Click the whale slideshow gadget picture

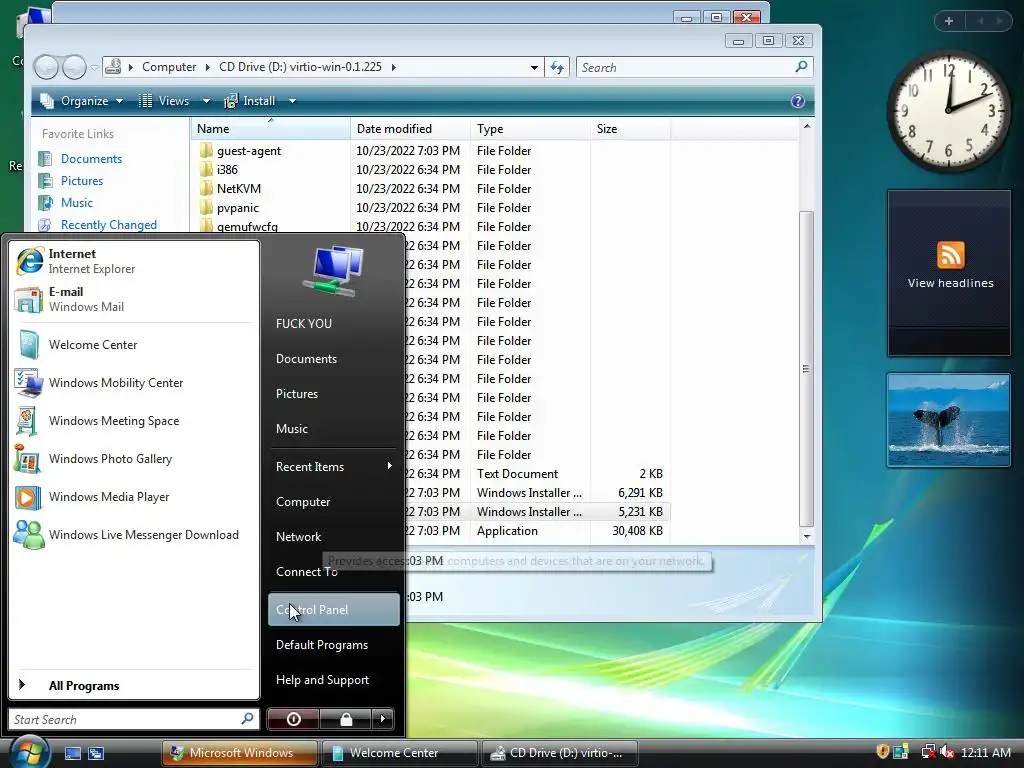949,420
